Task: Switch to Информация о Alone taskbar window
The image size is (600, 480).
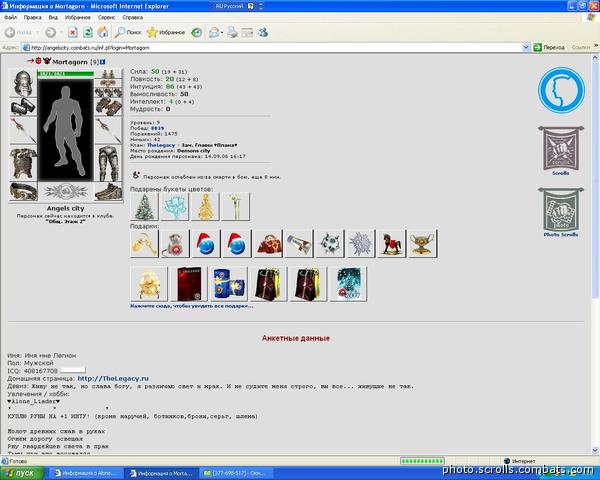Action: 87,473
